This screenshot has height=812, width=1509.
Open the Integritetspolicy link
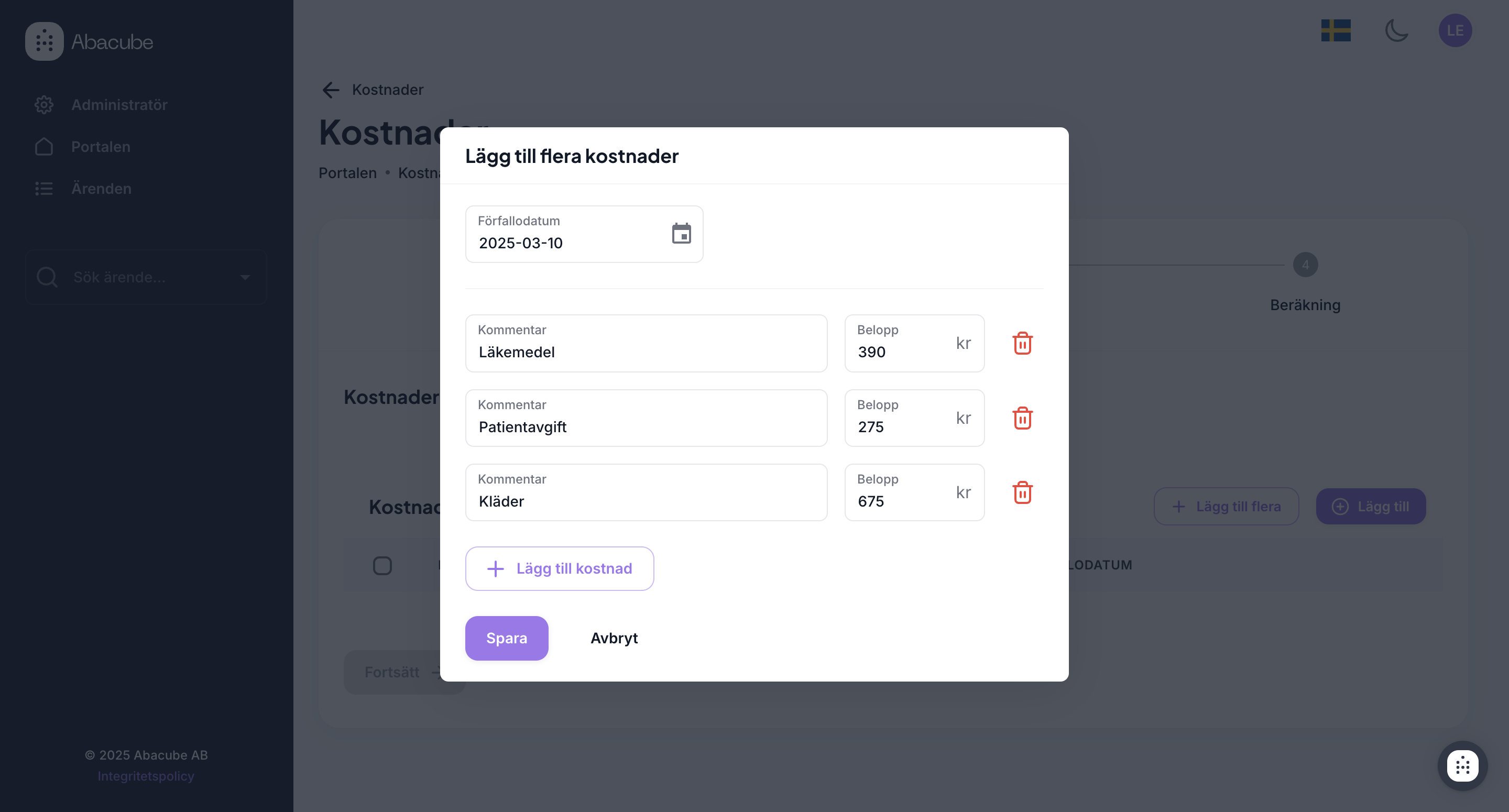click(145, 776)
